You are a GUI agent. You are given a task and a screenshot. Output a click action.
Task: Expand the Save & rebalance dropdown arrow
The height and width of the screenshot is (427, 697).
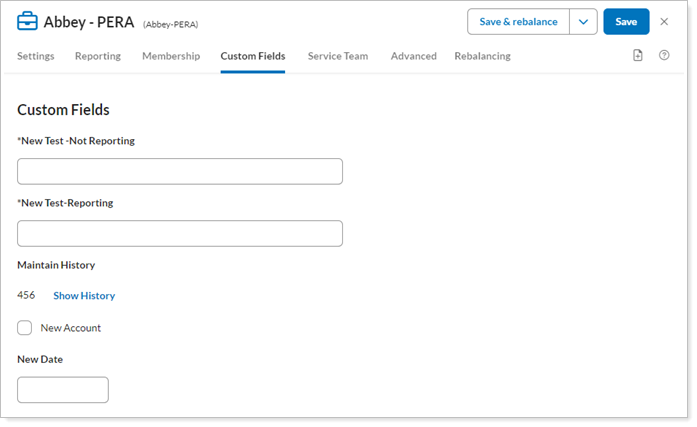click(583, 22)
